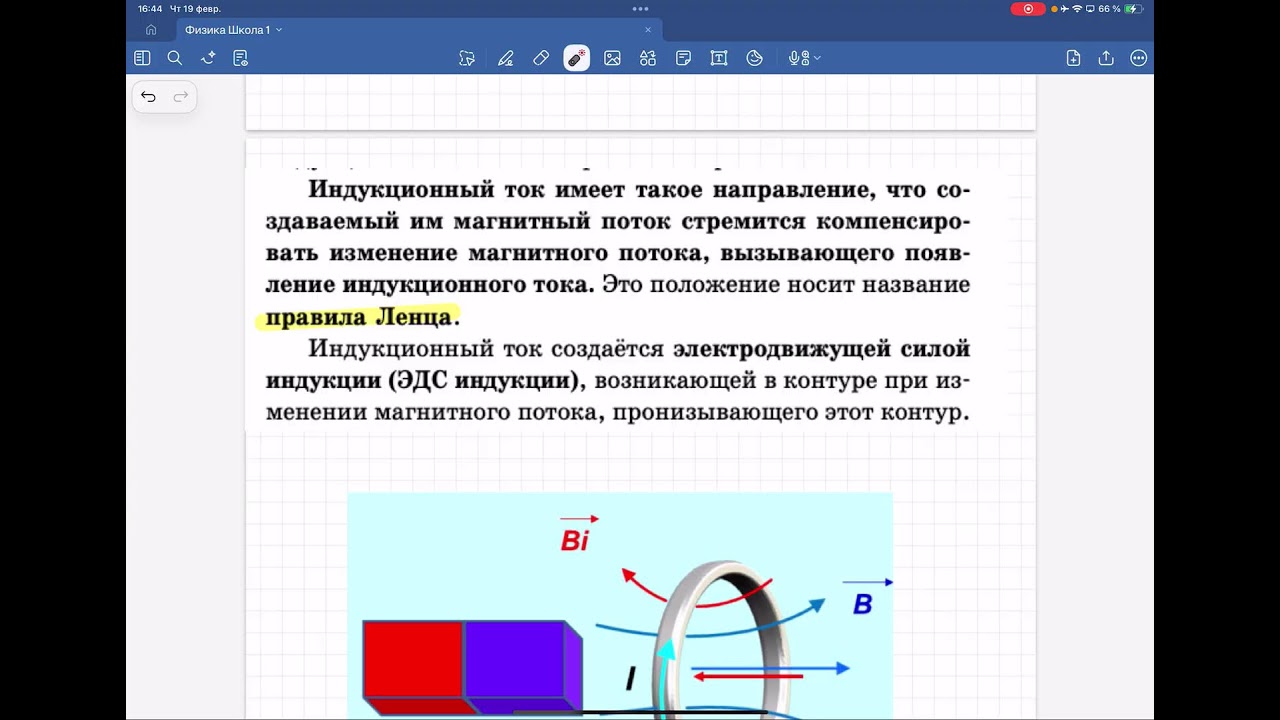The image size is (1280, 720).
Task: Tap the screen recording indicator
Action: (1027, 8)
